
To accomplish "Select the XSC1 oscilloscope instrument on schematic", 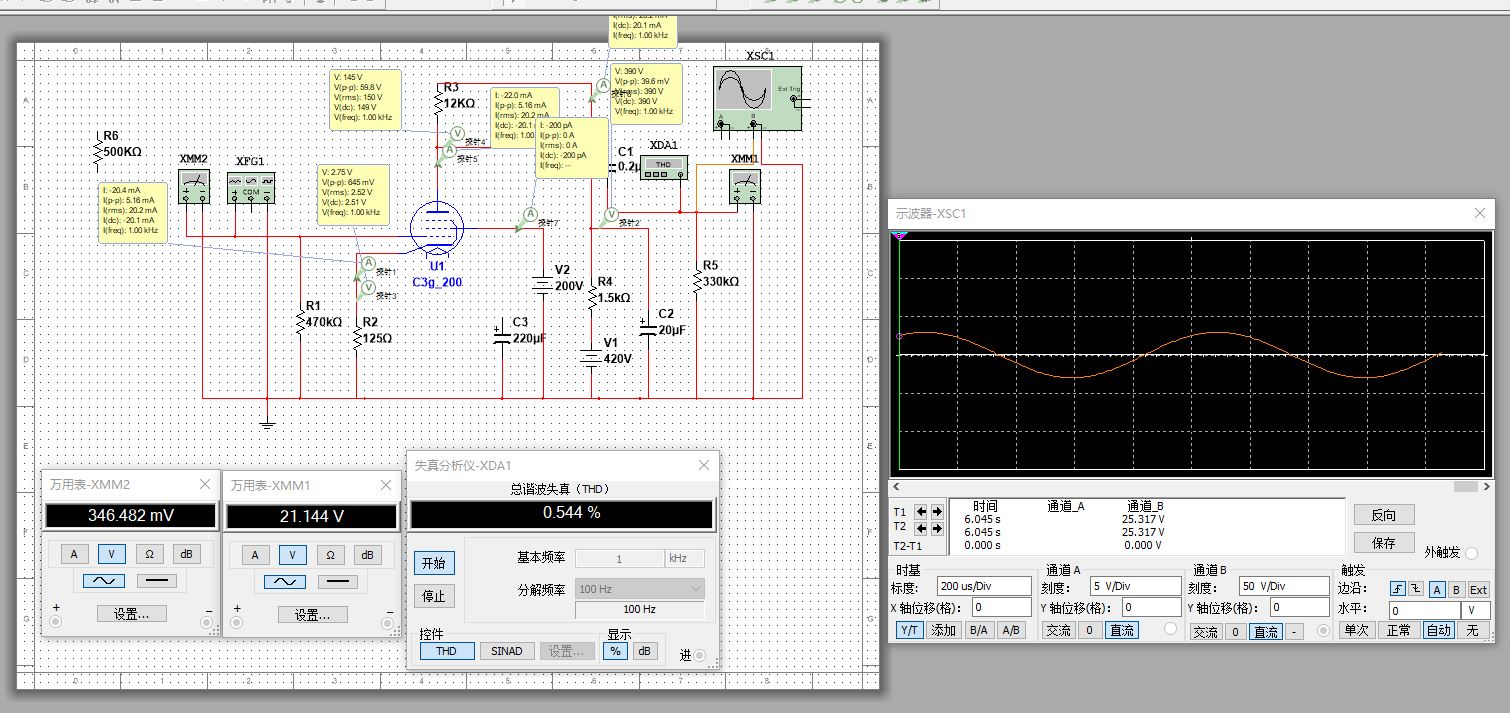I will [x=755, y=96].
